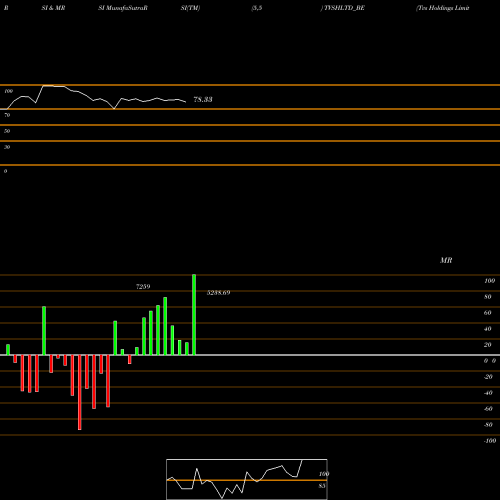Click the MR axis label -20
Viewport: 500px width, 500px height.
point(488,377)
